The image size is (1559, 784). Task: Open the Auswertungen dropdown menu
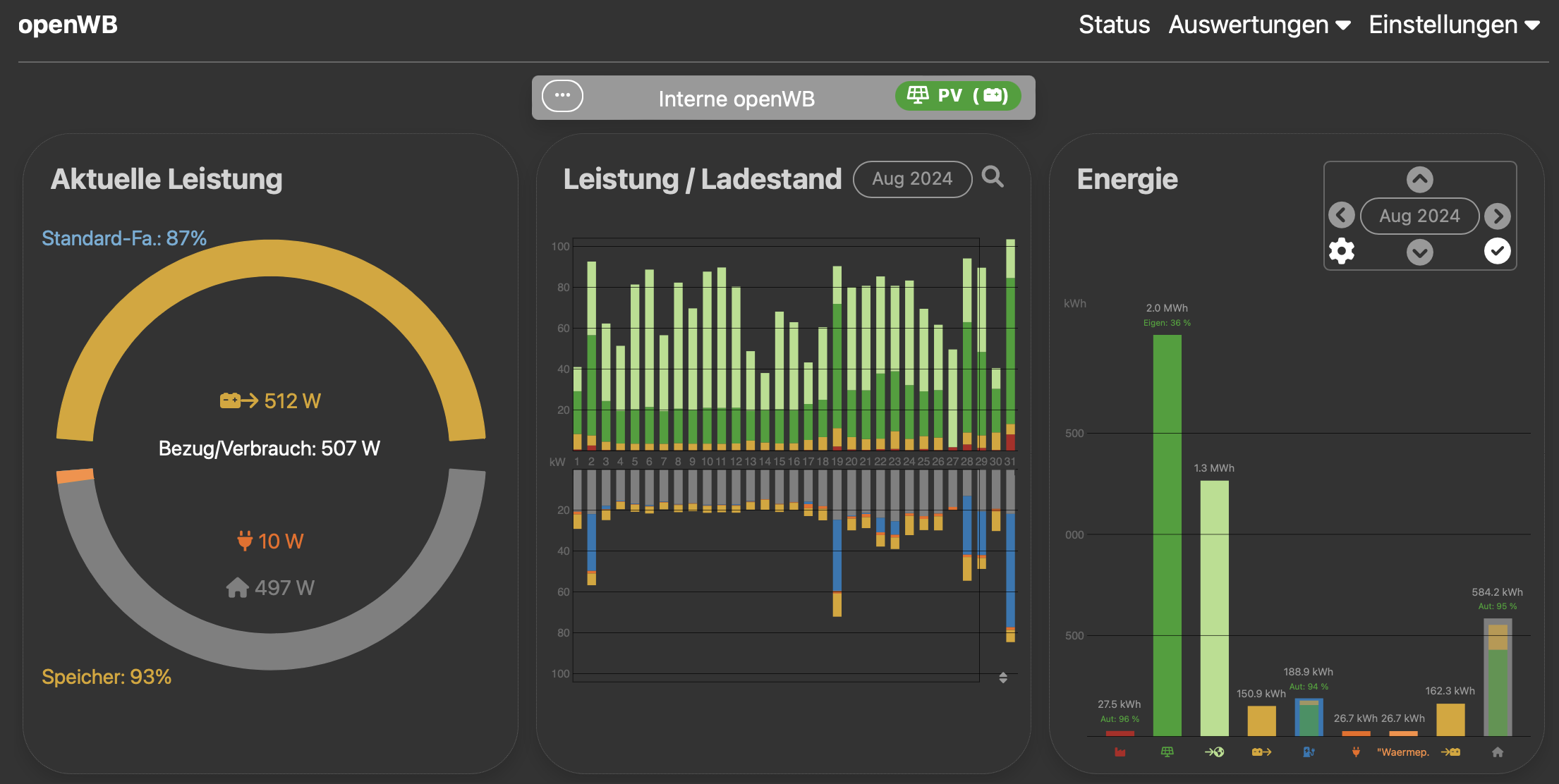click(x=1259, y=25)
